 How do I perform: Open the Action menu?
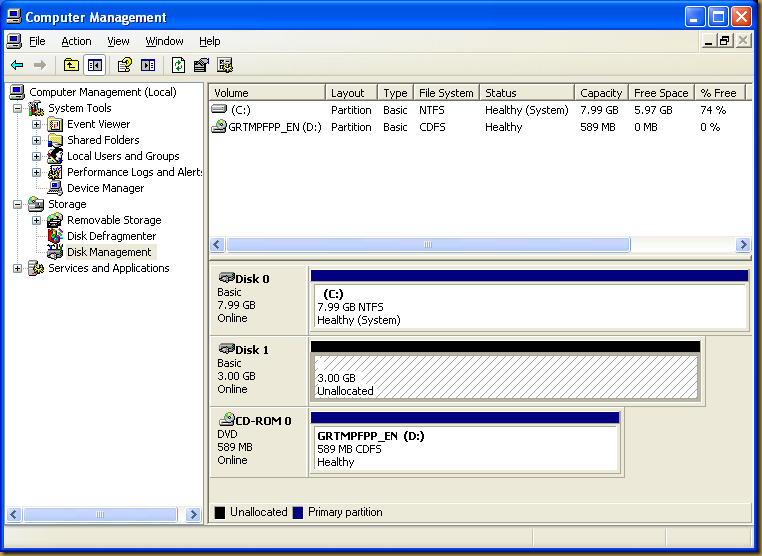[76, 41]
